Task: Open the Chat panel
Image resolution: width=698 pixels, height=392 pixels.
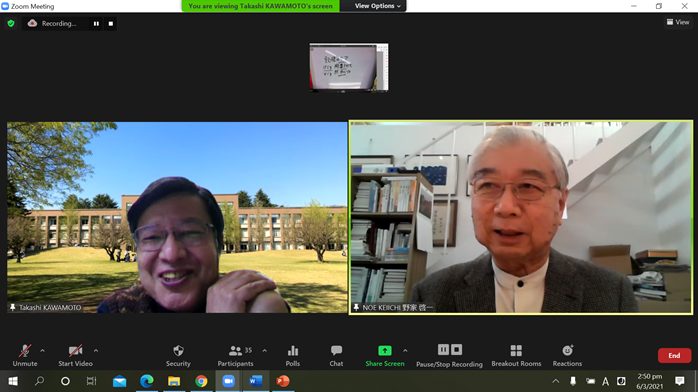Action: (336, 356)
